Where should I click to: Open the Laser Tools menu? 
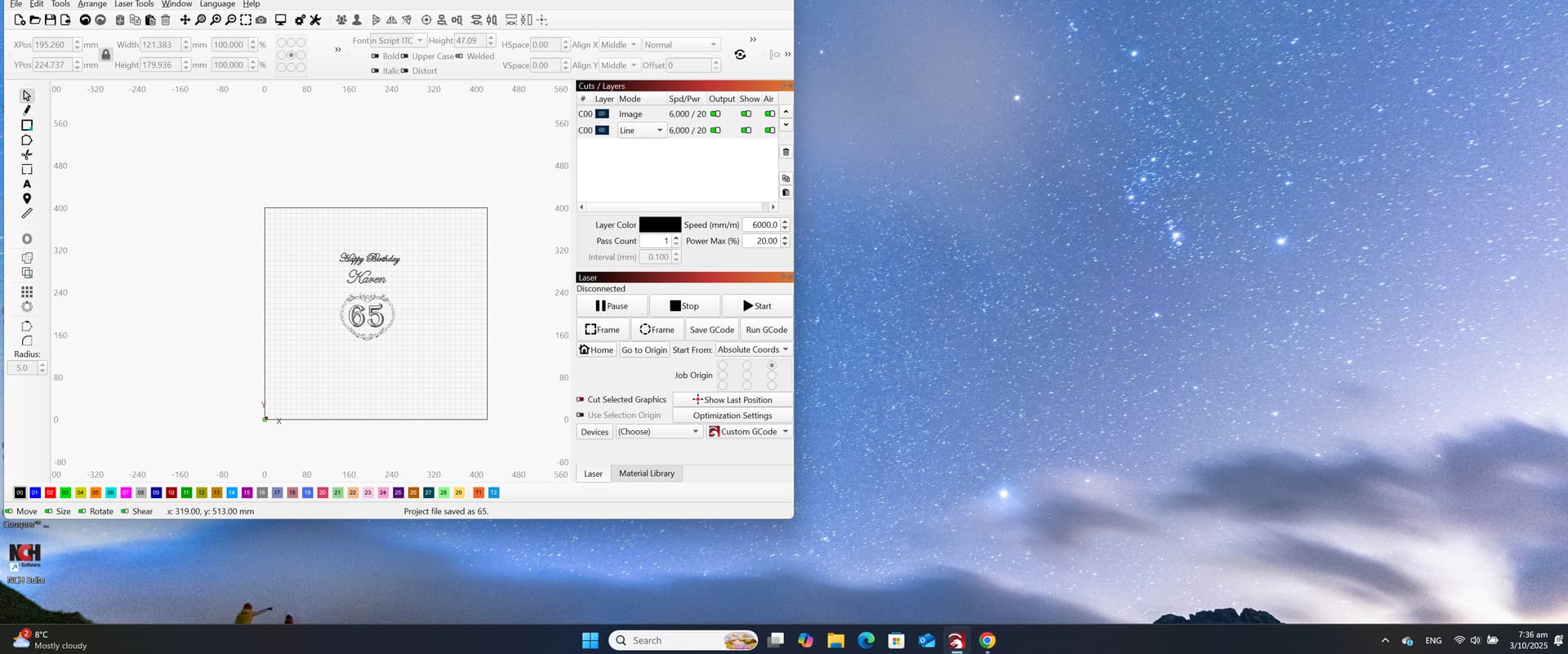[x=134, y=4]
